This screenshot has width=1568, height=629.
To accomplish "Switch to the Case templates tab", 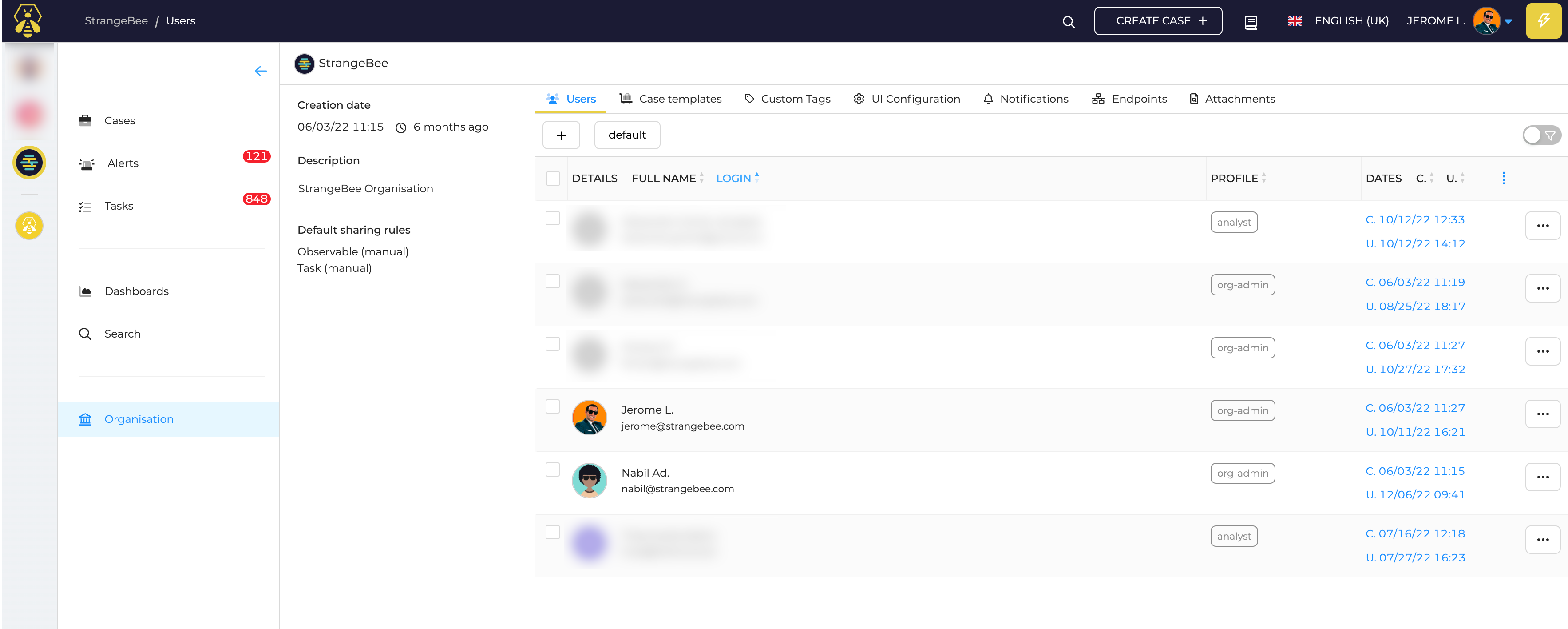I will pos(670,99).
